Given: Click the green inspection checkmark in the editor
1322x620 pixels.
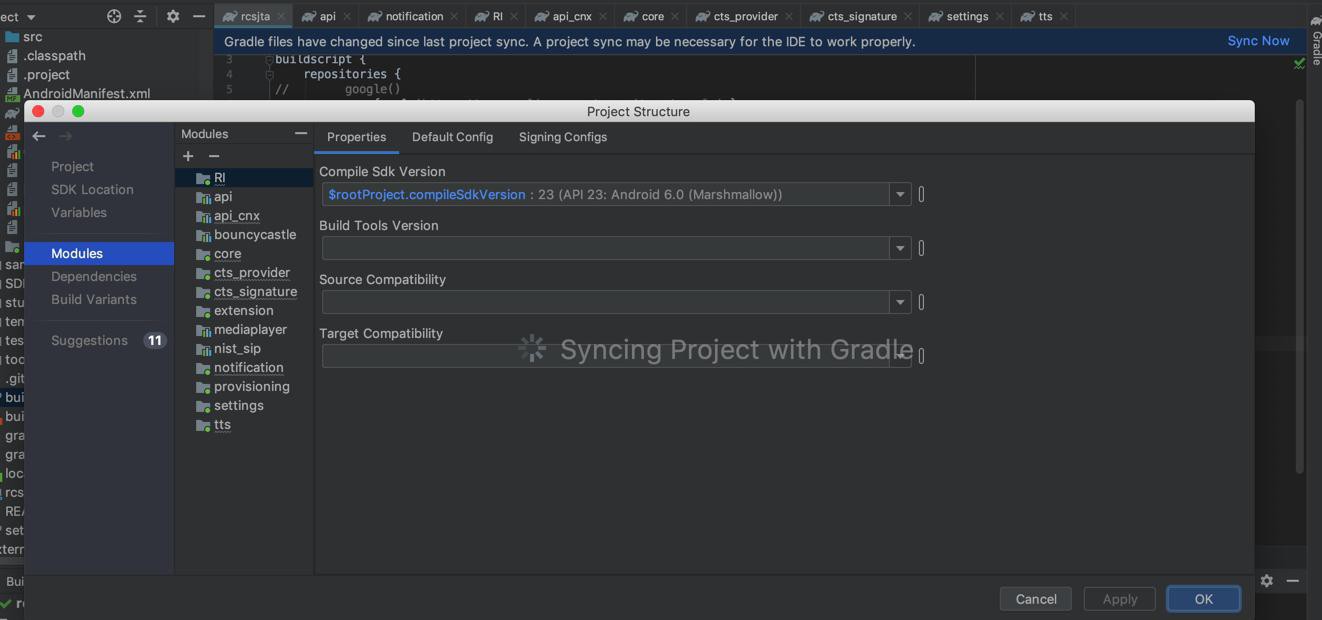Looking at the screenshot, I should (1299, 63).
